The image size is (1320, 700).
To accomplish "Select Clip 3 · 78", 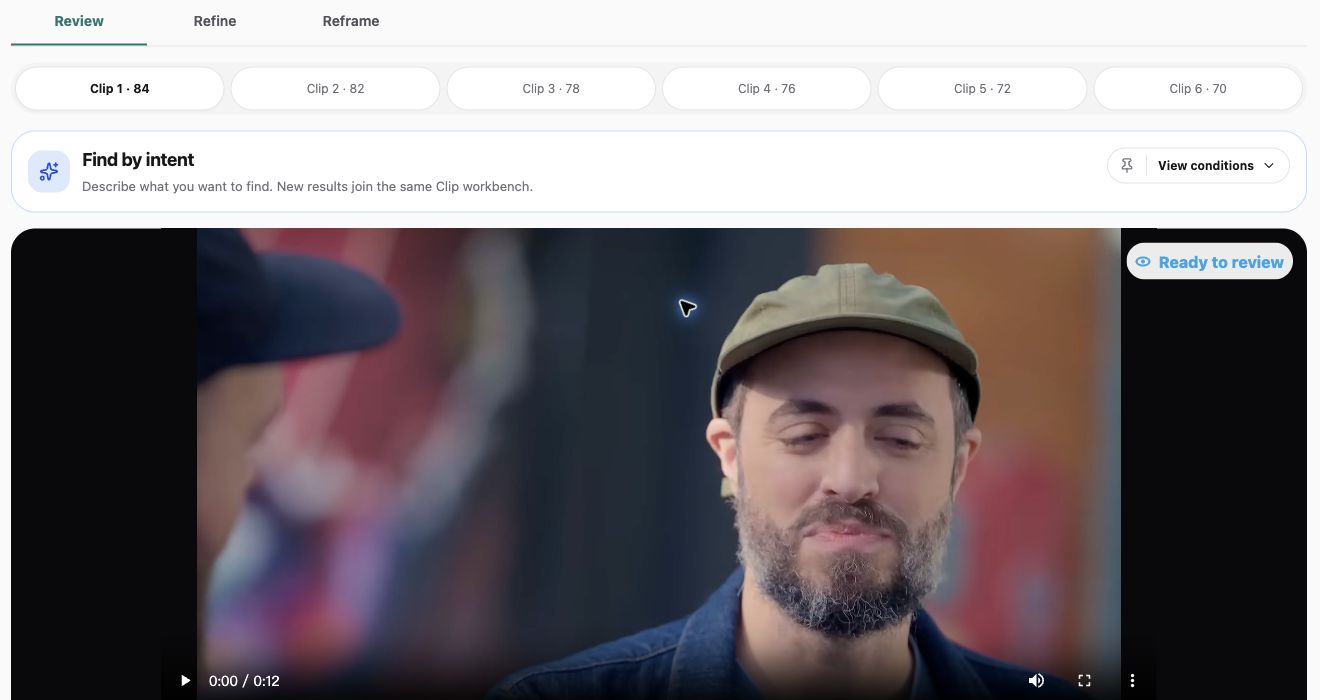I will click(551, 89).
